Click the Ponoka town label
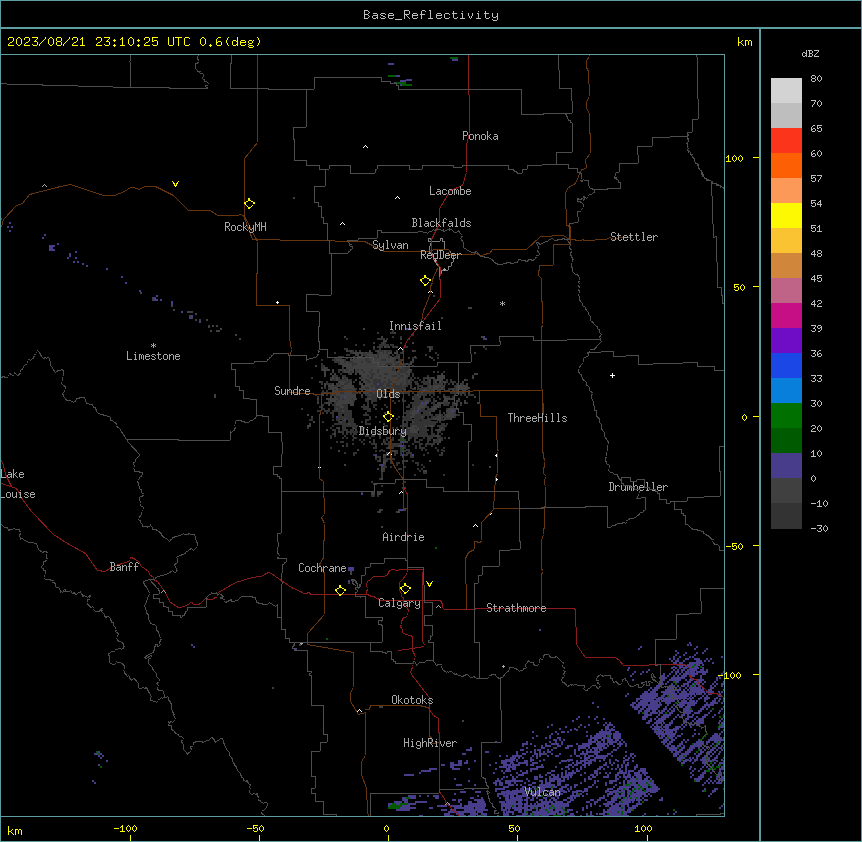The width and height of the screenshot is (862, 842). (x=480, y=136)
